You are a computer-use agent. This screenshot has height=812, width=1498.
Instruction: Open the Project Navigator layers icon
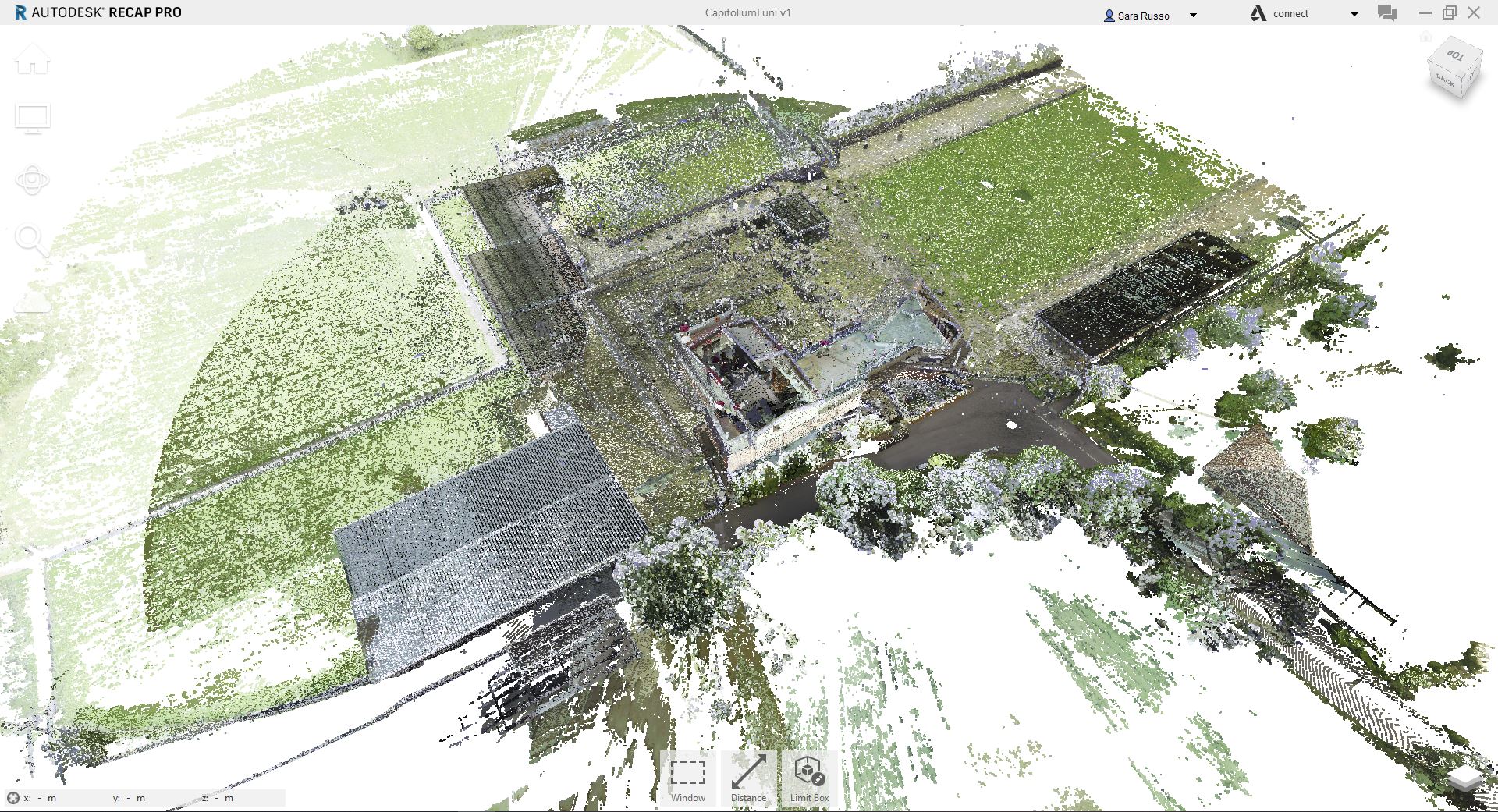[x=1465, y=778]
